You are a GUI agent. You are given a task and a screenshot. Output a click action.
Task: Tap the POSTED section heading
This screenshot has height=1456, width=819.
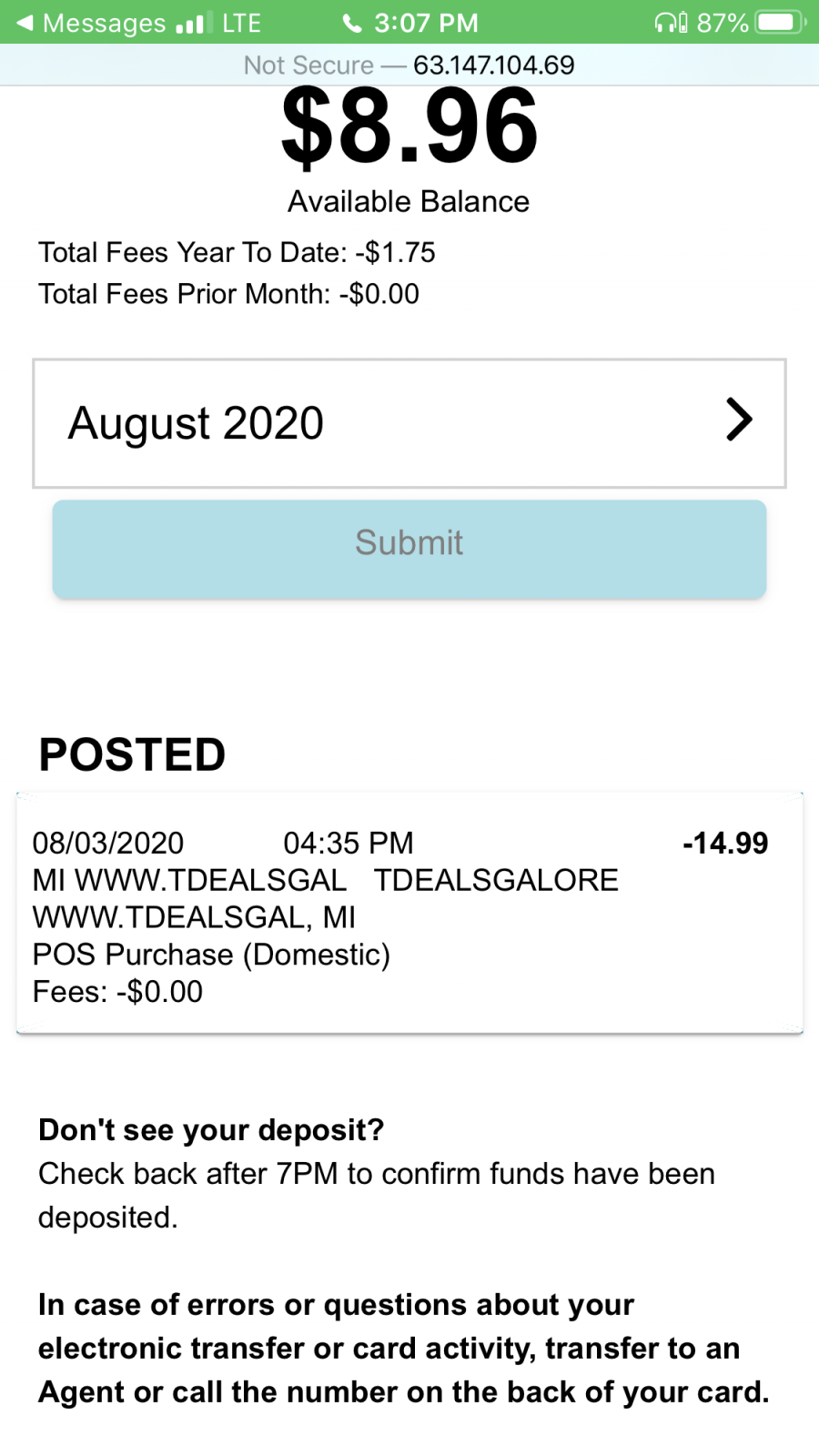click(x=132, y=755)
